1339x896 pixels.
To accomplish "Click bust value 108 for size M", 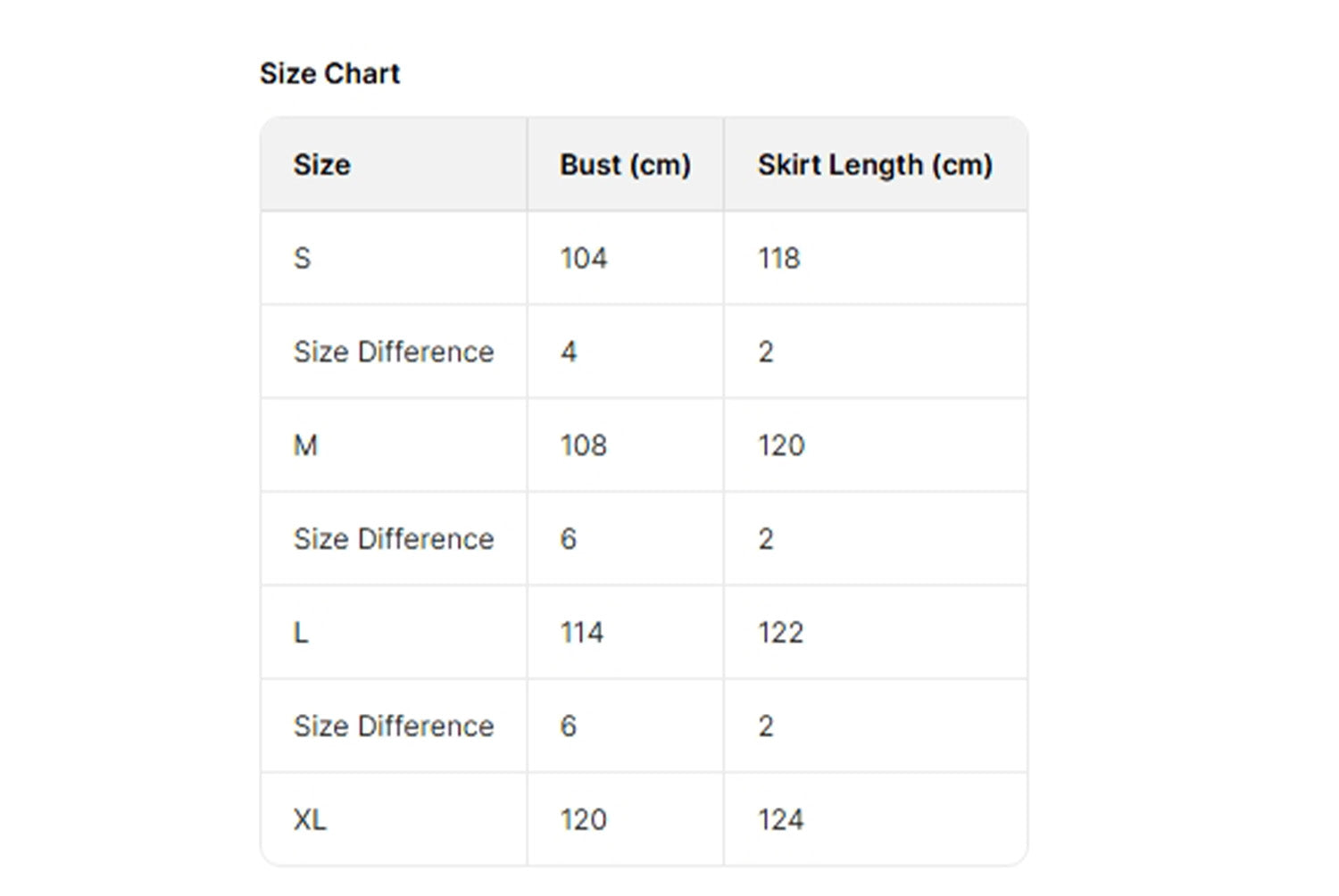I will pos(584,445).
